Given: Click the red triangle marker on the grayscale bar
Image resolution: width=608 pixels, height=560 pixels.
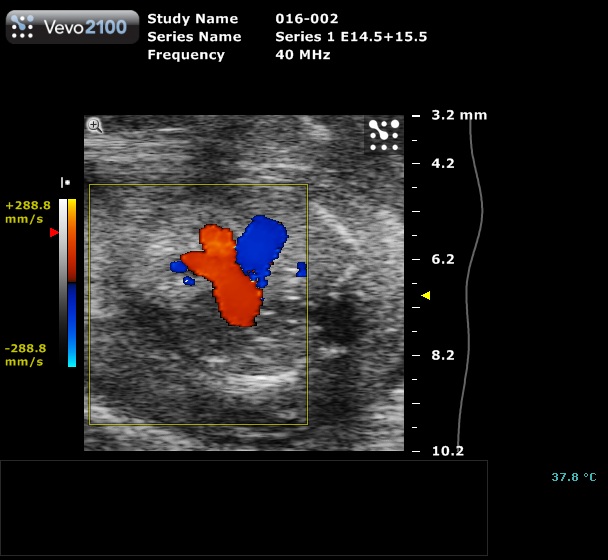Looking at the screenshot, I should pyautogui.click(x=54, y=232).
